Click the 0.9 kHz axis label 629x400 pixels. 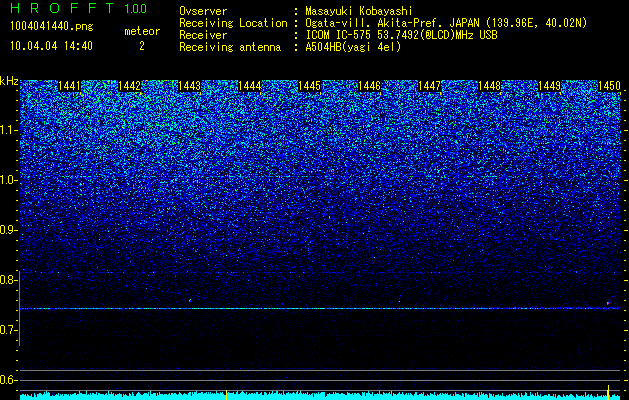tap(8, 230)
